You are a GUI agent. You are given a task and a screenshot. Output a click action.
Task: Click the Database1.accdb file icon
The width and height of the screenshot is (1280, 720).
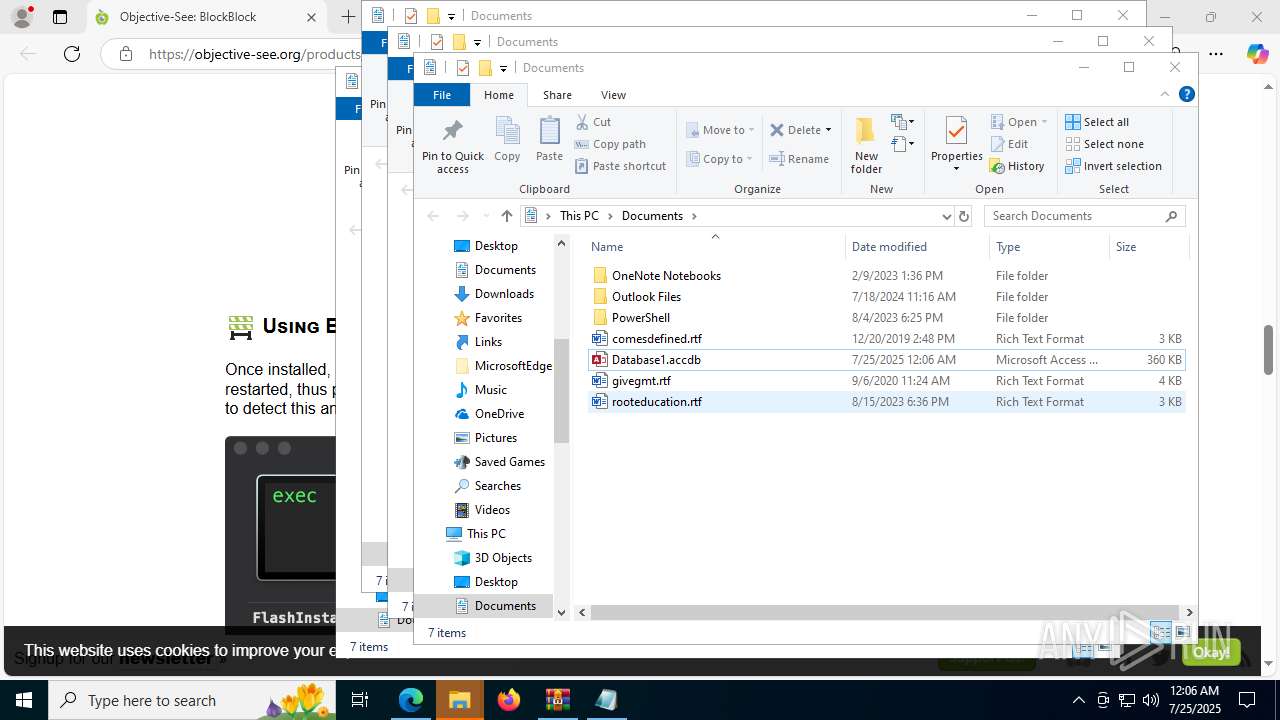click(x=600, y=360)
